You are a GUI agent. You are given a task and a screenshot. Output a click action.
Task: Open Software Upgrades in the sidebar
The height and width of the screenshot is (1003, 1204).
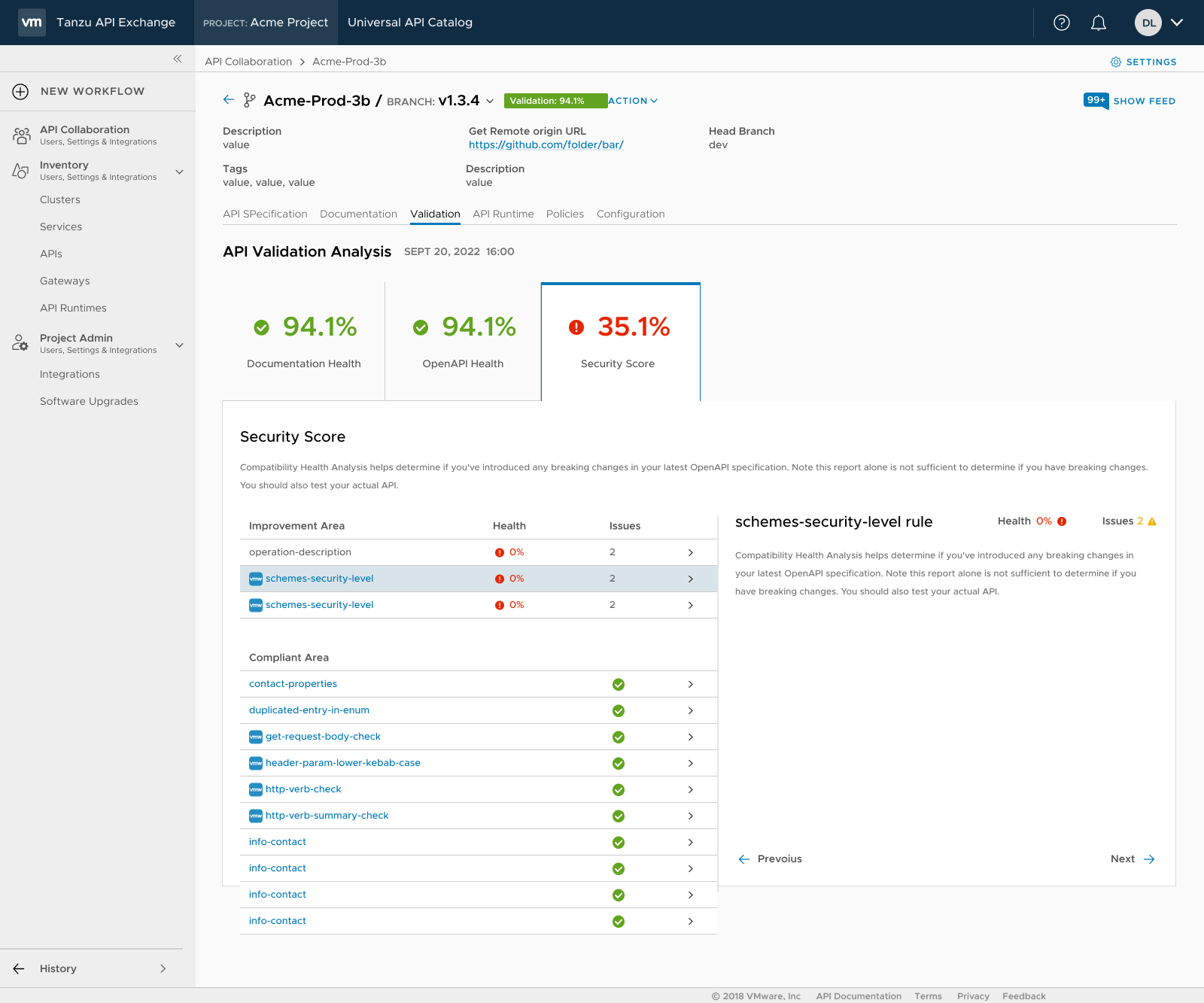click(89, 401)
